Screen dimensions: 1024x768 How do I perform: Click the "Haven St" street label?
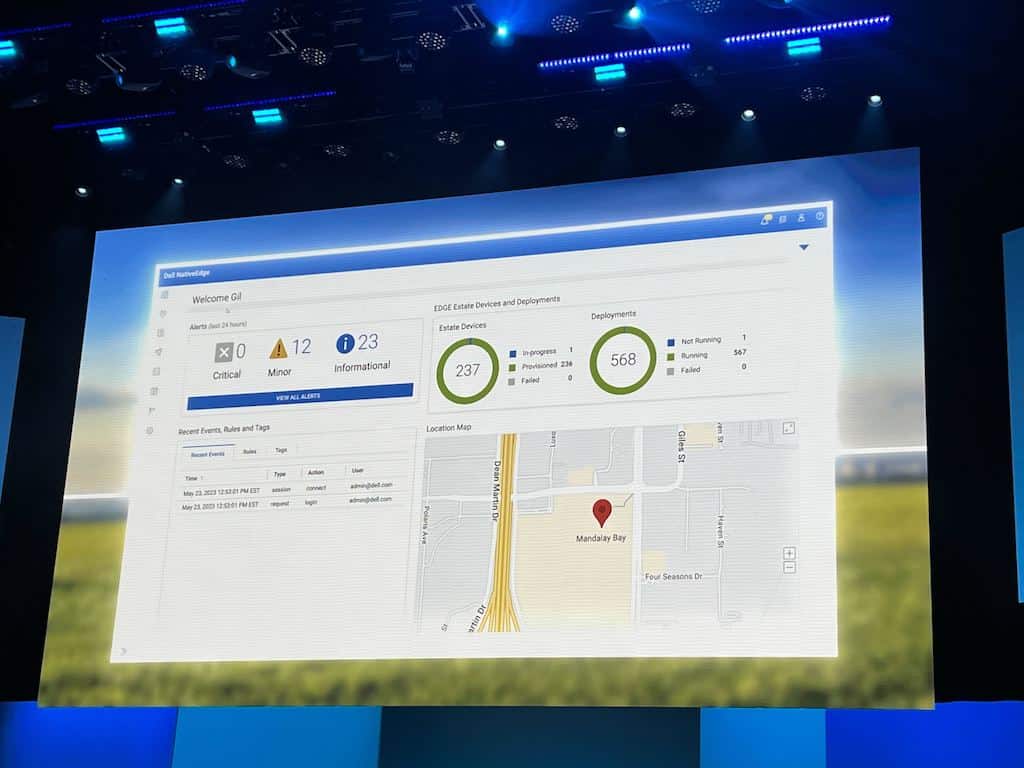[x=720, y=531]
